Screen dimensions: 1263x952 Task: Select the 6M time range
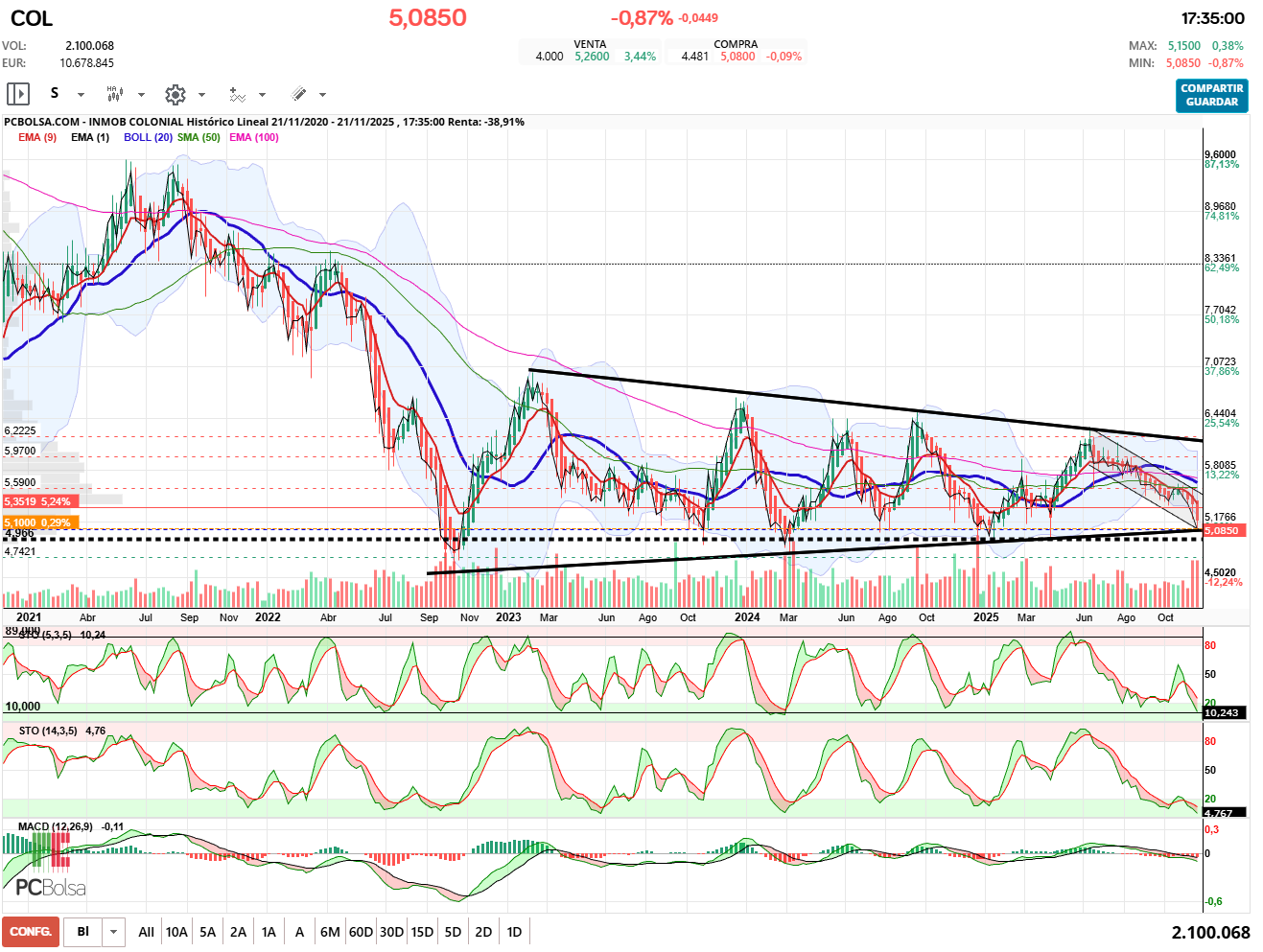[x=330, y=932]
